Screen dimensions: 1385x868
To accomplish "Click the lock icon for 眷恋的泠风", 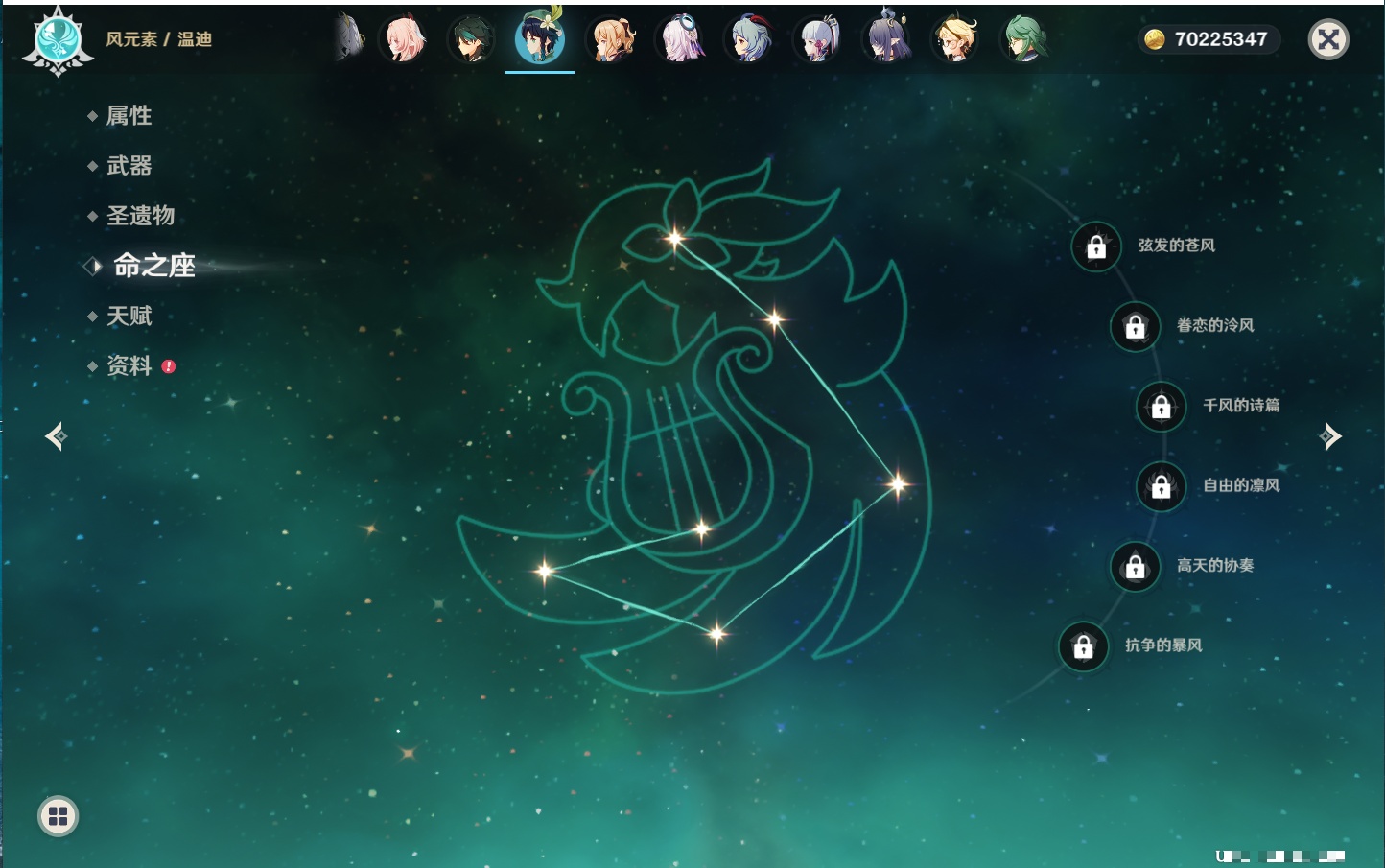I will coord(1135,326).
